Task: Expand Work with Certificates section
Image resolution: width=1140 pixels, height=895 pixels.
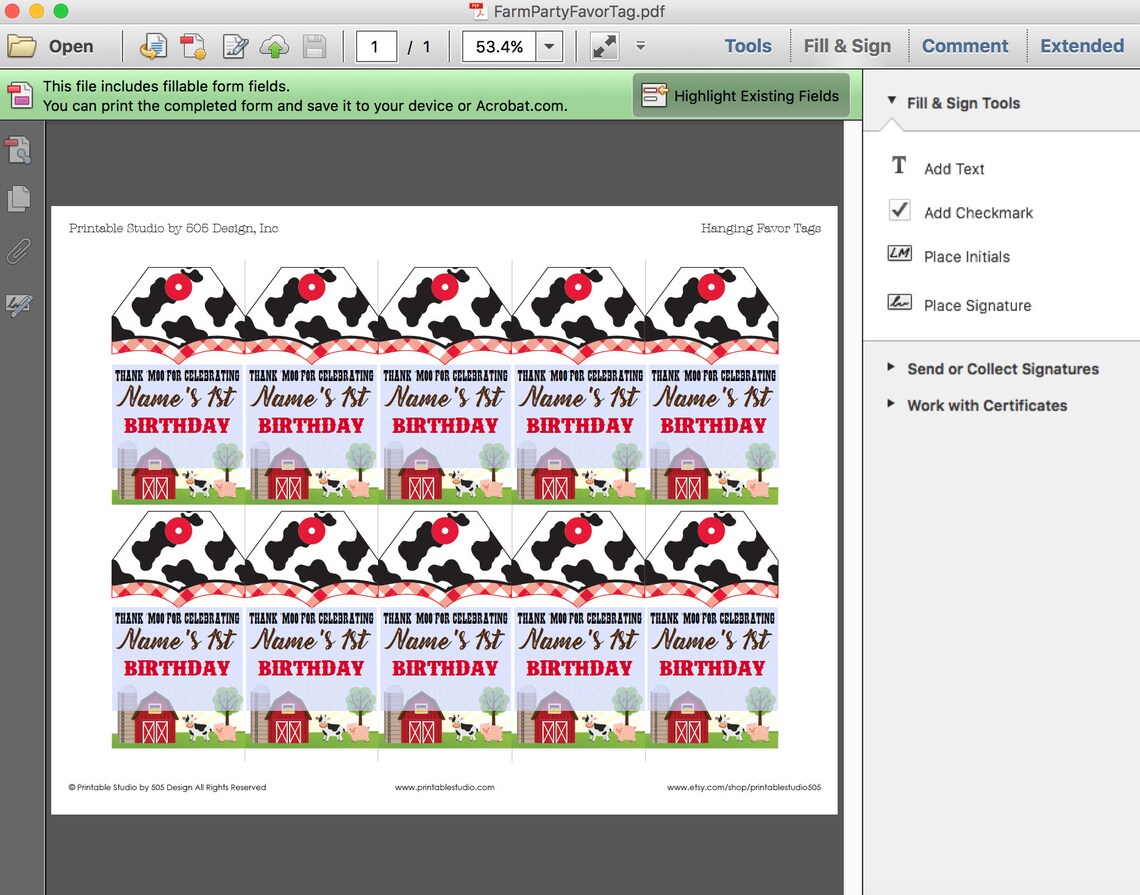Action: tap(977, 405)
